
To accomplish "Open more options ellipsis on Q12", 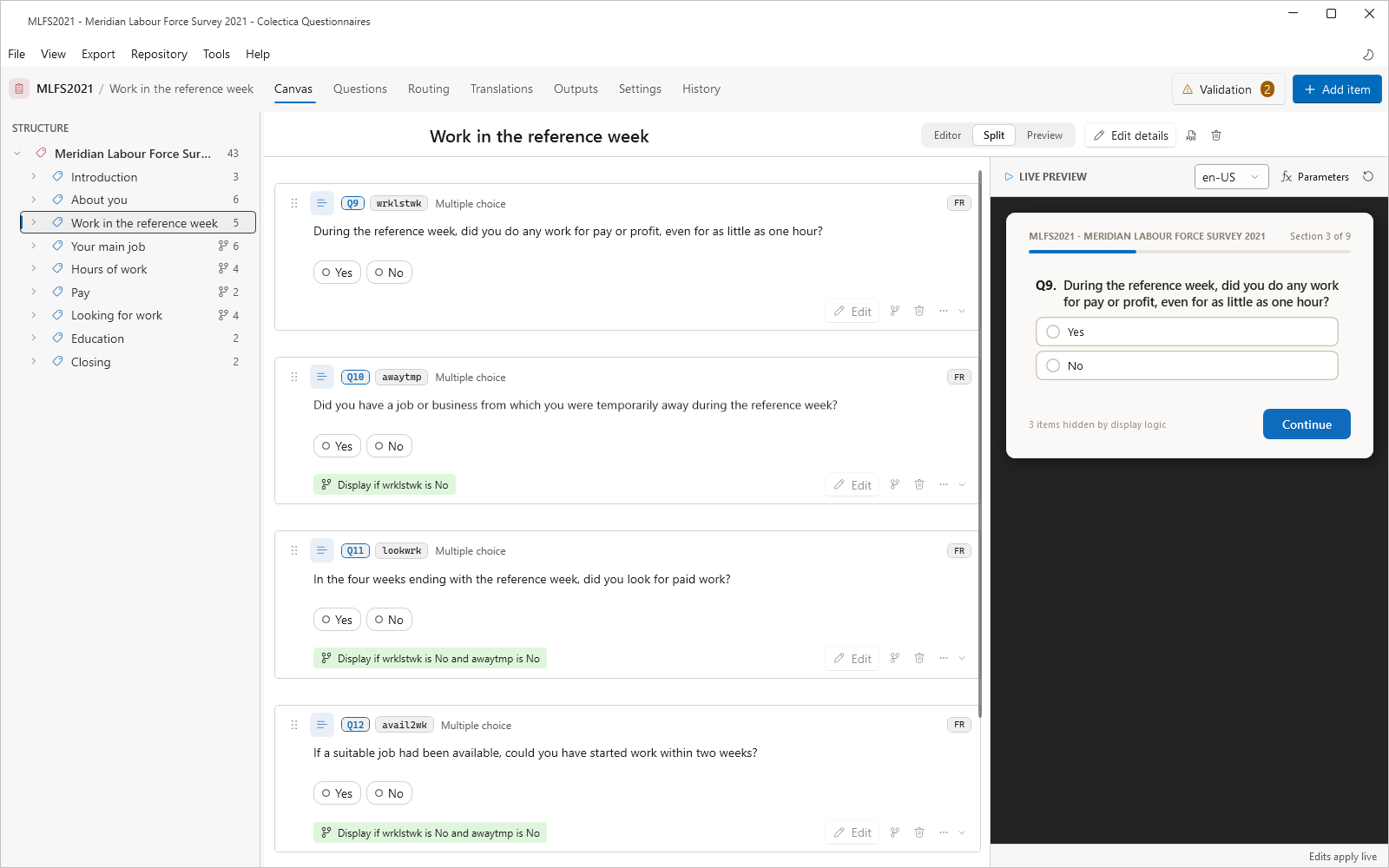I will [x=944, y=832].
